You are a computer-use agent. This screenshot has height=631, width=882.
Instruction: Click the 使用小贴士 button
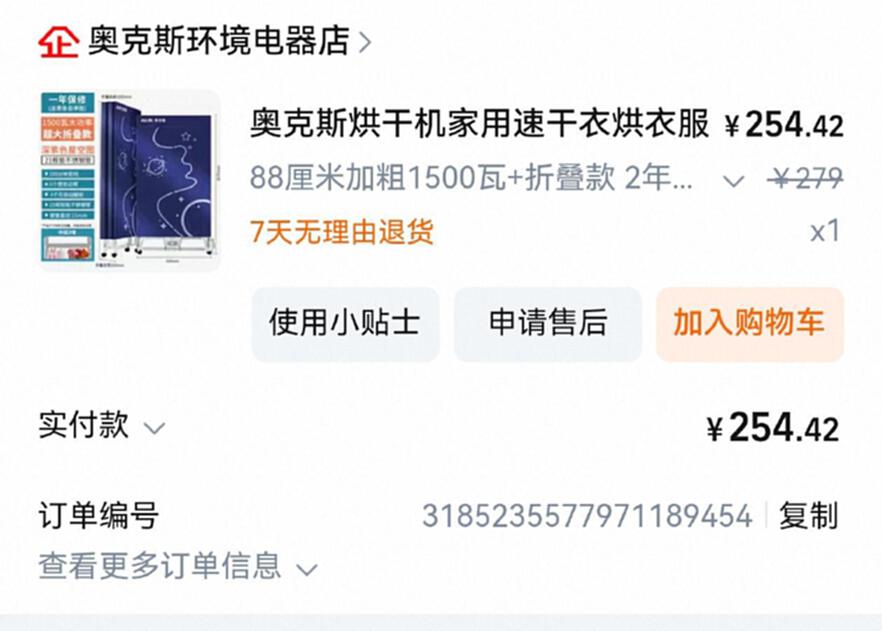click(x=345, y=324)
